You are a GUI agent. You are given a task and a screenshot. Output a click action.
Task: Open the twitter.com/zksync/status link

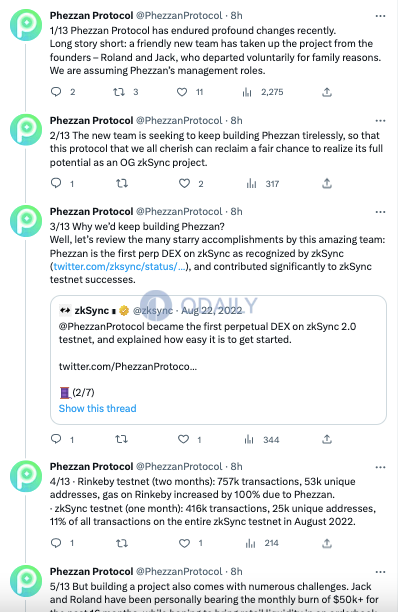(x=119, y=267)
